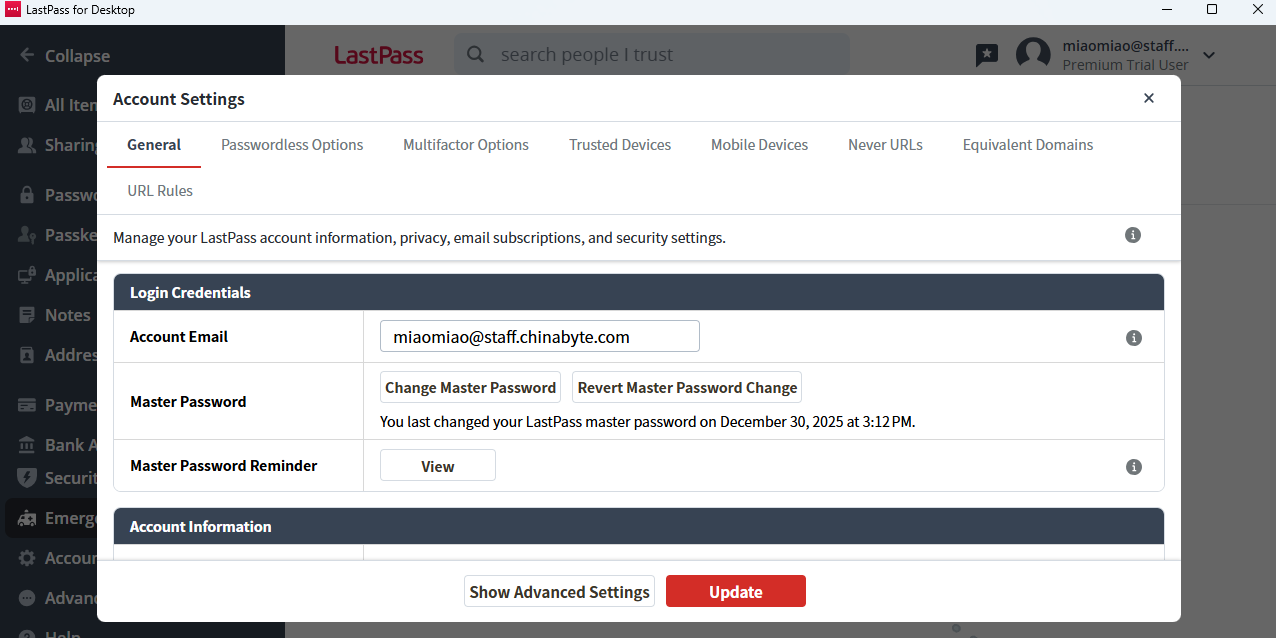Click the Security Dashboard shield icon
The height and width of the screenshot is (638, 1276).
(25, 477)
